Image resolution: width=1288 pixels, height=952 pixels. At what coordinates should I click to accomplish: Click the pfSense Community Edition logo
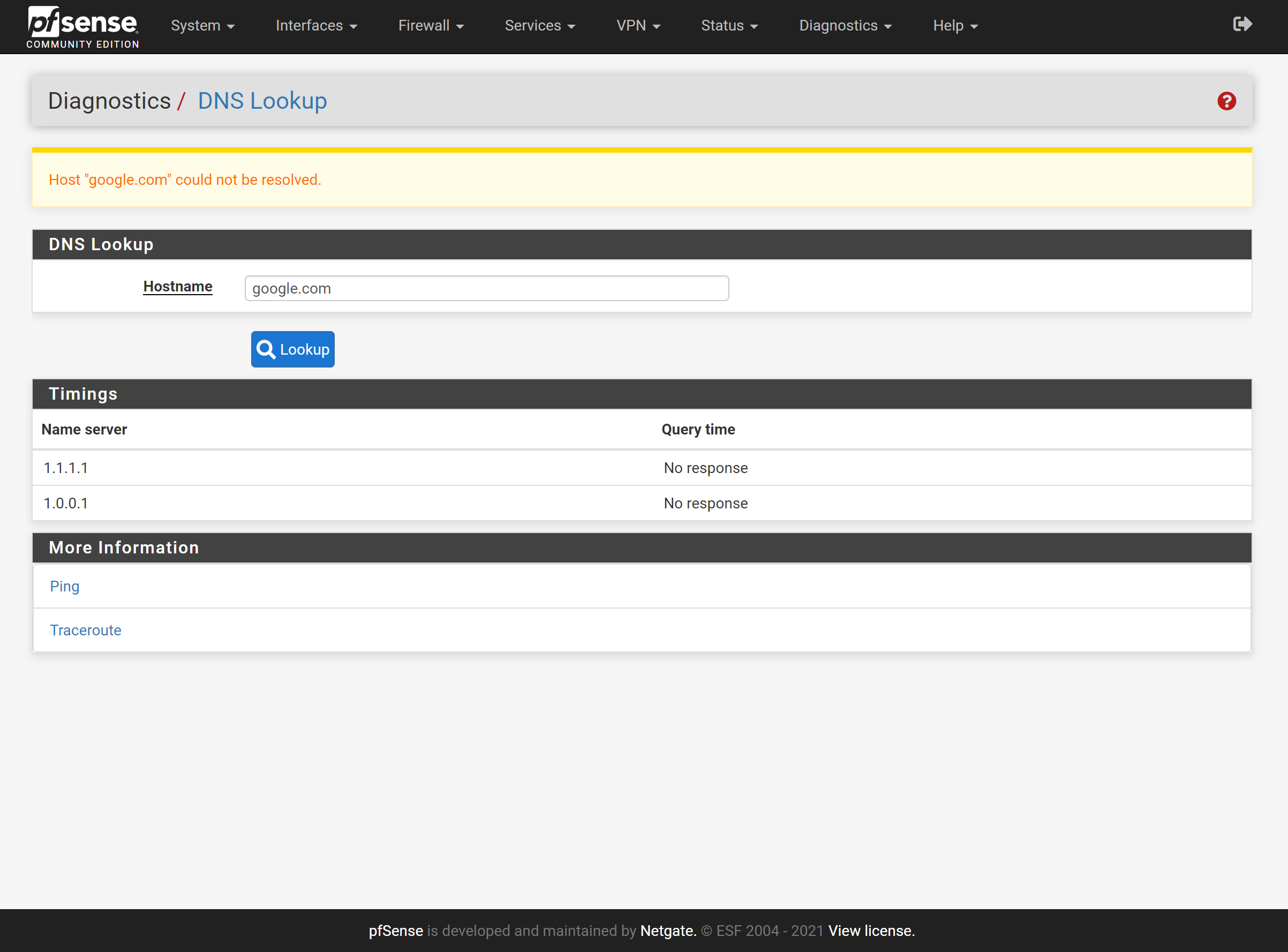click(x=82, y=26)
